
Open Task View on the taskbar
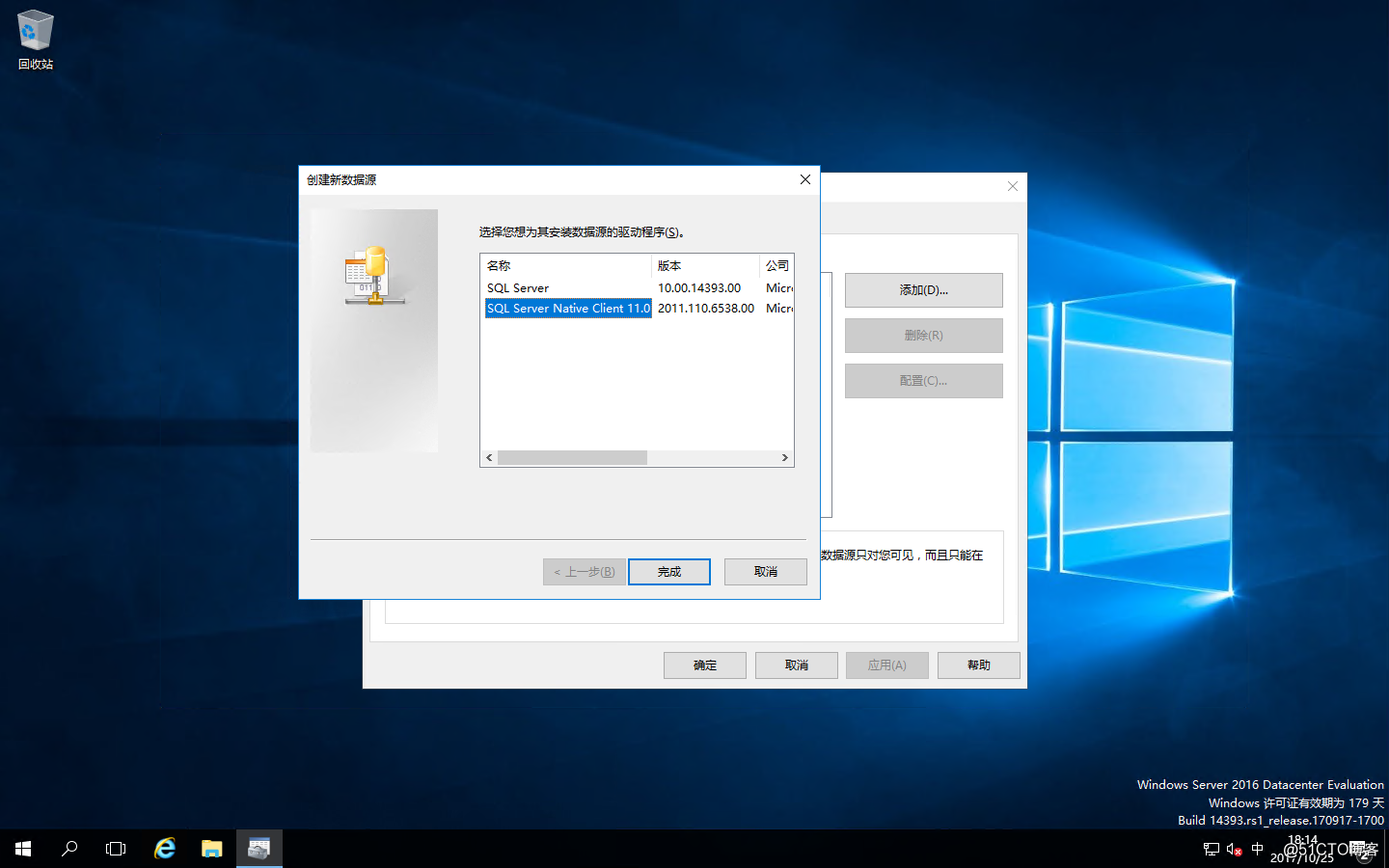(x=116, y=849)
